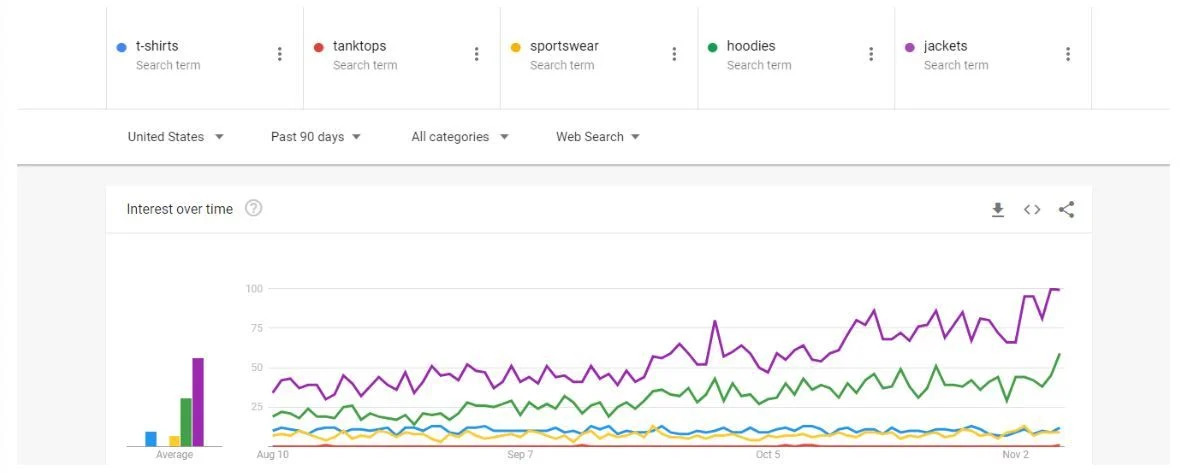Viewport: 1181px width, 473px height.
Task: Open three-dot menu for sportswear term
Action: click(x=674, y=54)
